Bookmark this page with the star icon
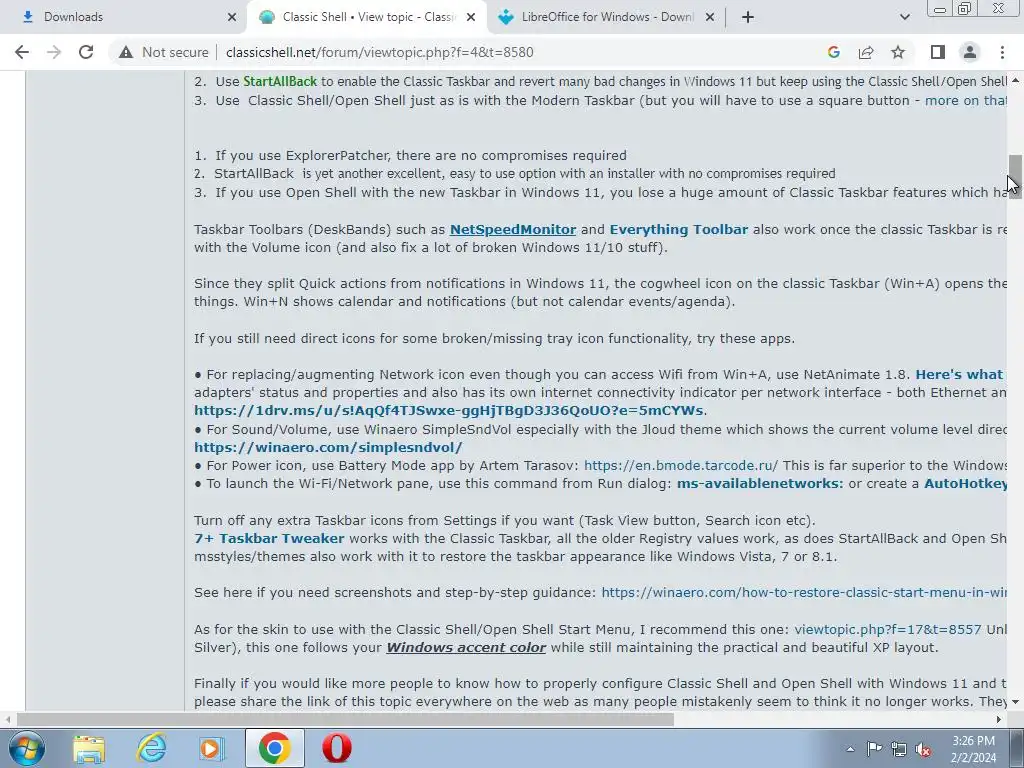Viewport: 1024px width, 768px height. [898, 52]
